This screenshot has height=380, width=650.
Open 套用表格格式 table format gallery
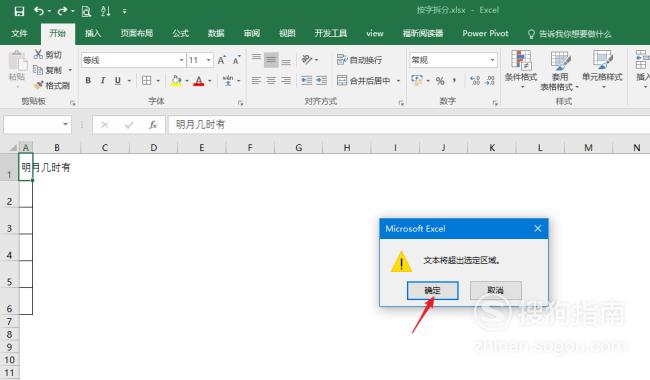click(560, 70)
